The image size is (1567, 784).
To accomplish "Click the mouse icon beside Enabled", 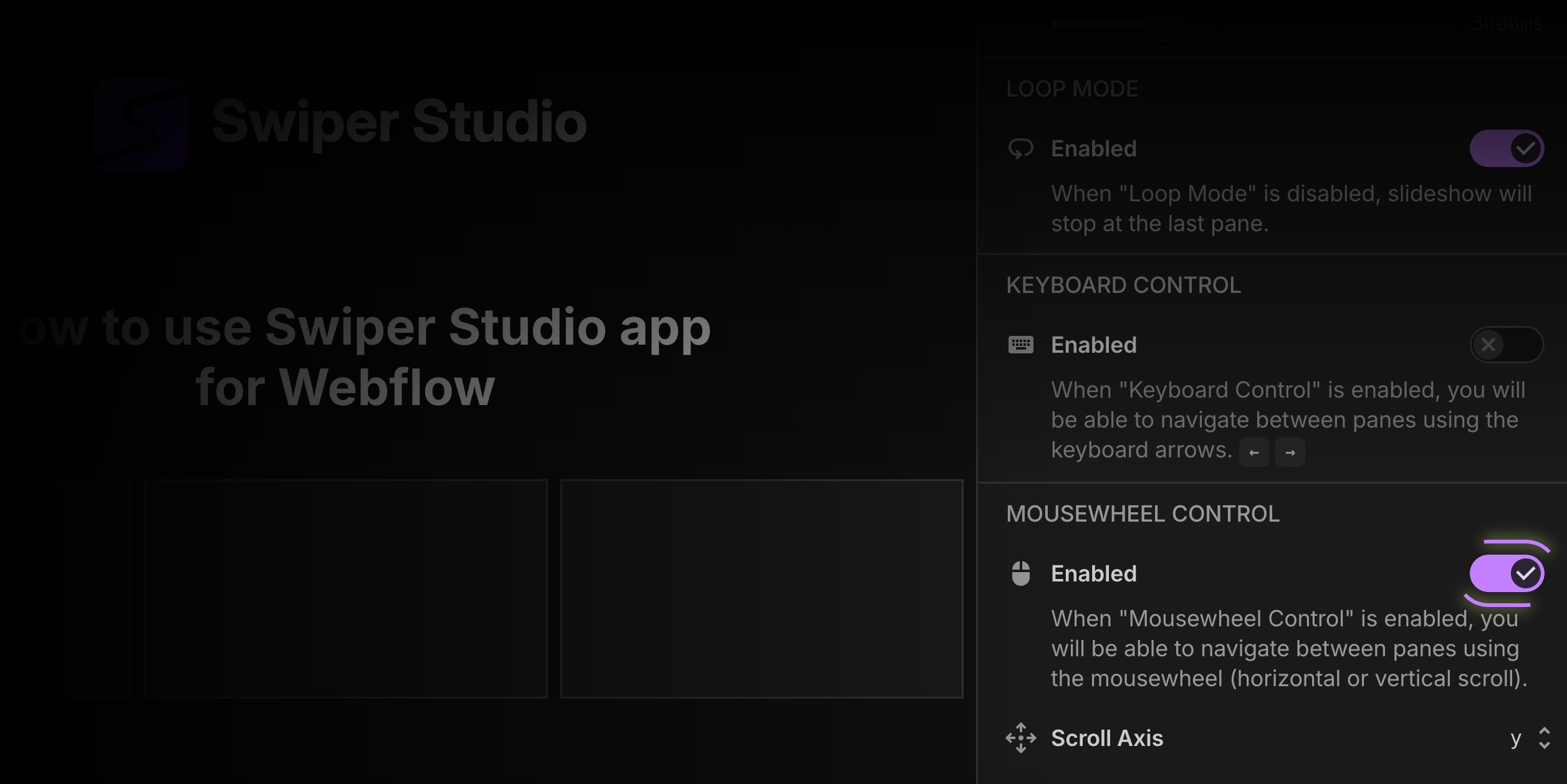I will coord(1021,573).
